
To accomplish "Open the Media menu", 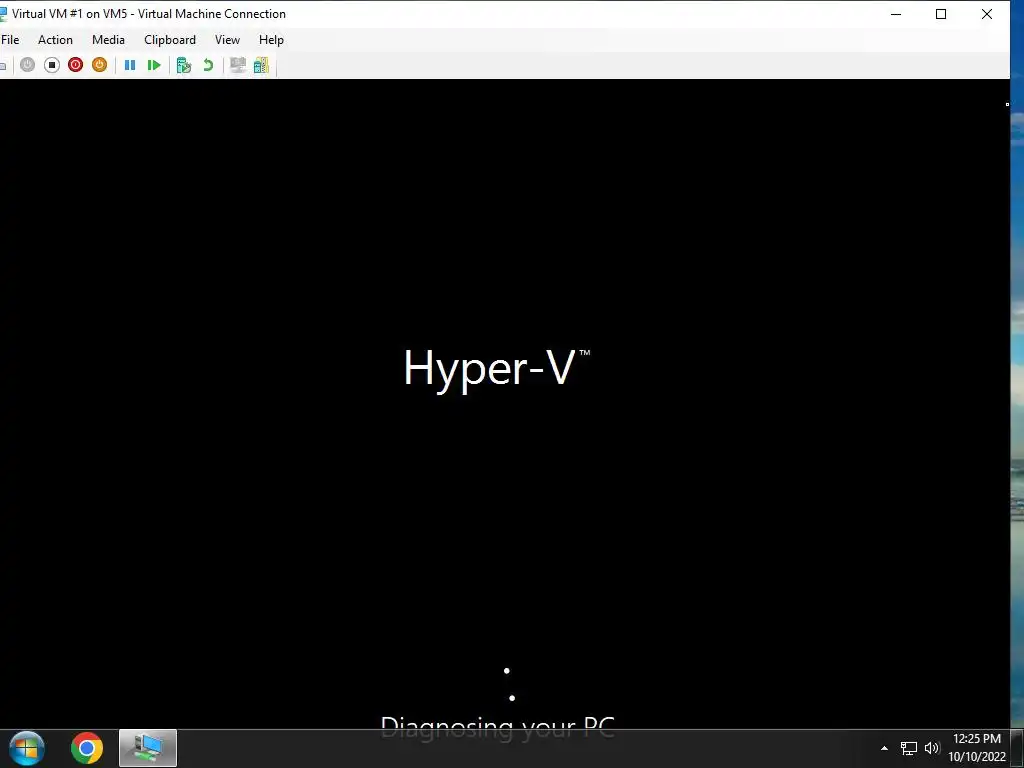I will [108, 40].
